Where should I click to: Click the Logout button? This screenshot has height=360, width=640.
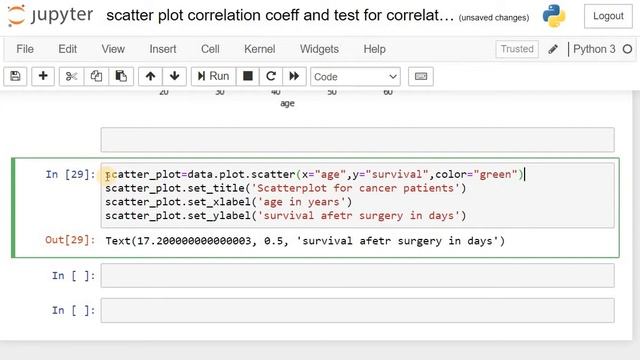[608, 16]
